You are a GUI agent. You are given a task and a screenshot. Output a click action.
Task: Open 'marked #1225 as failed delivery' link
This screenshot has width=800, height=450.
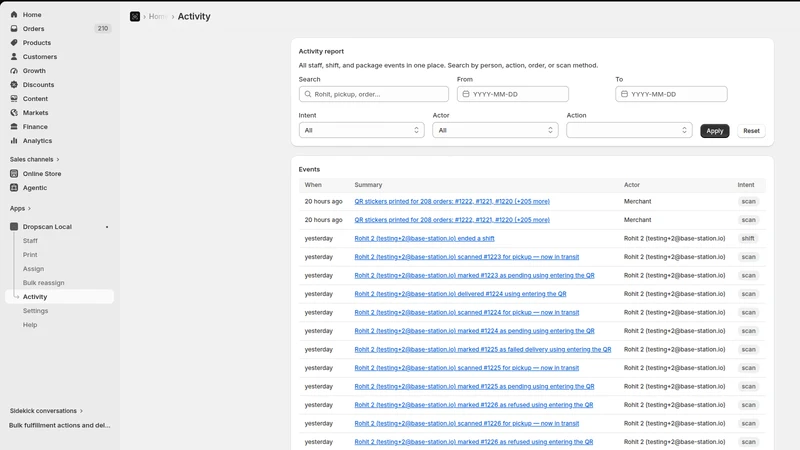[483, 349]
